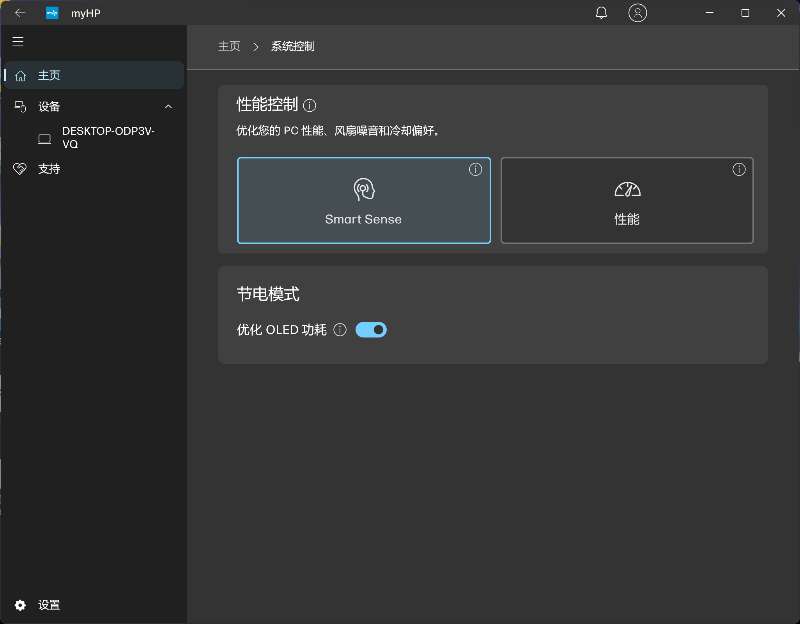Open the user account profile icon
Viewport: 800px width, 624px height.
(x=637, y=13)
